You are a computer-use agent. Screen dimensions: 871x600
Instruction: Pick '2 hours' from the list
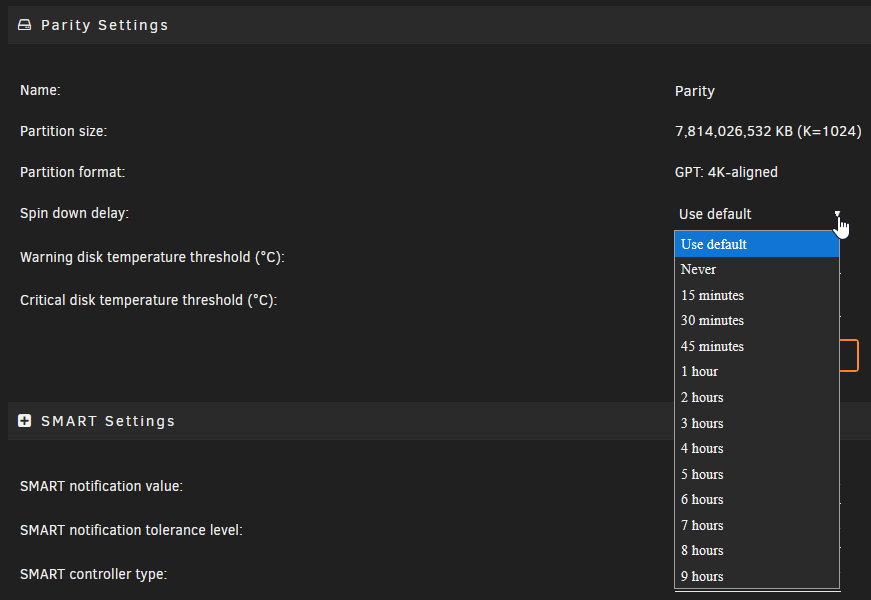[757, 397]
